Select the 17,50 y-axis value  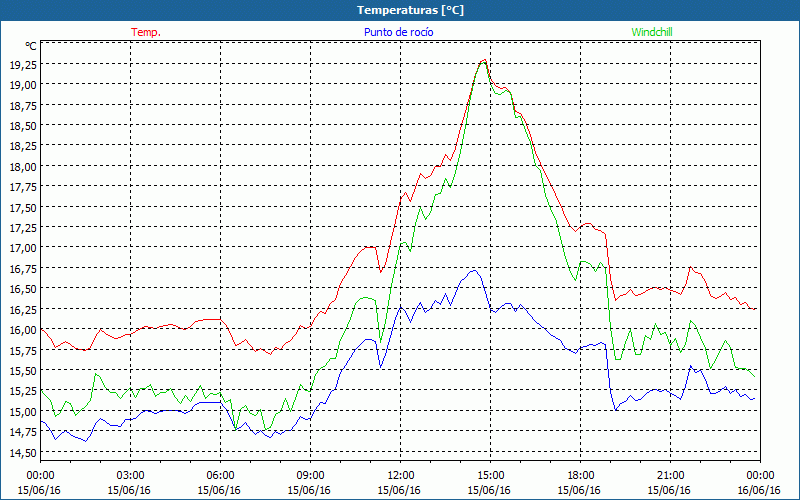click(23, 207)
